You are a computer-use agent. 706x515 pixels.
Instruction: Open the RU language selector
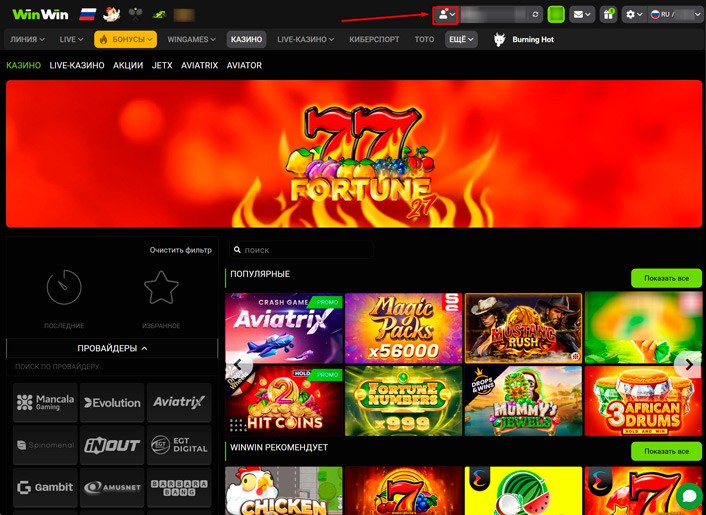coord(675,15)
